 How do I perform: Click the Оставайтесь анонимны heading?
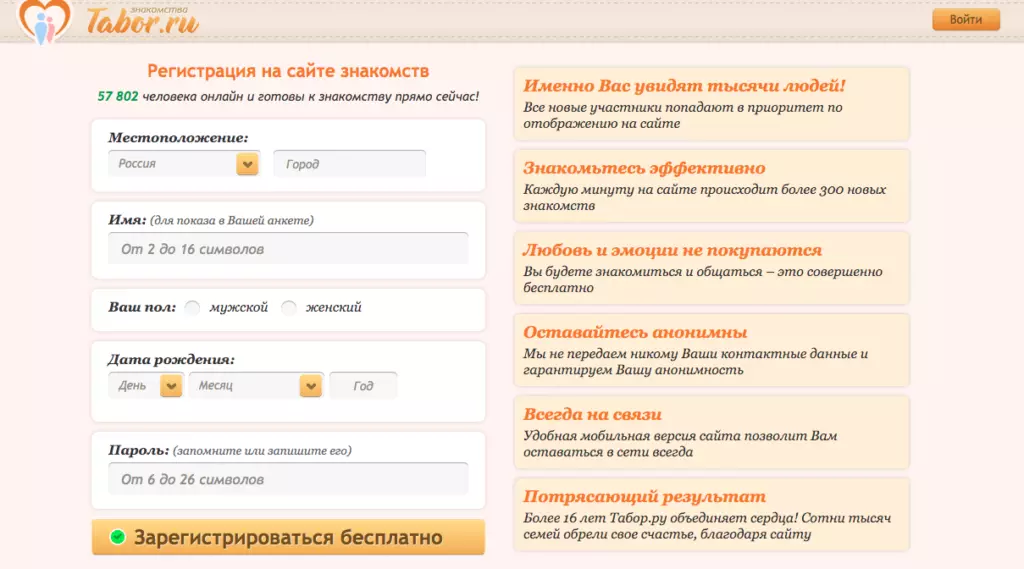[635, 332]
